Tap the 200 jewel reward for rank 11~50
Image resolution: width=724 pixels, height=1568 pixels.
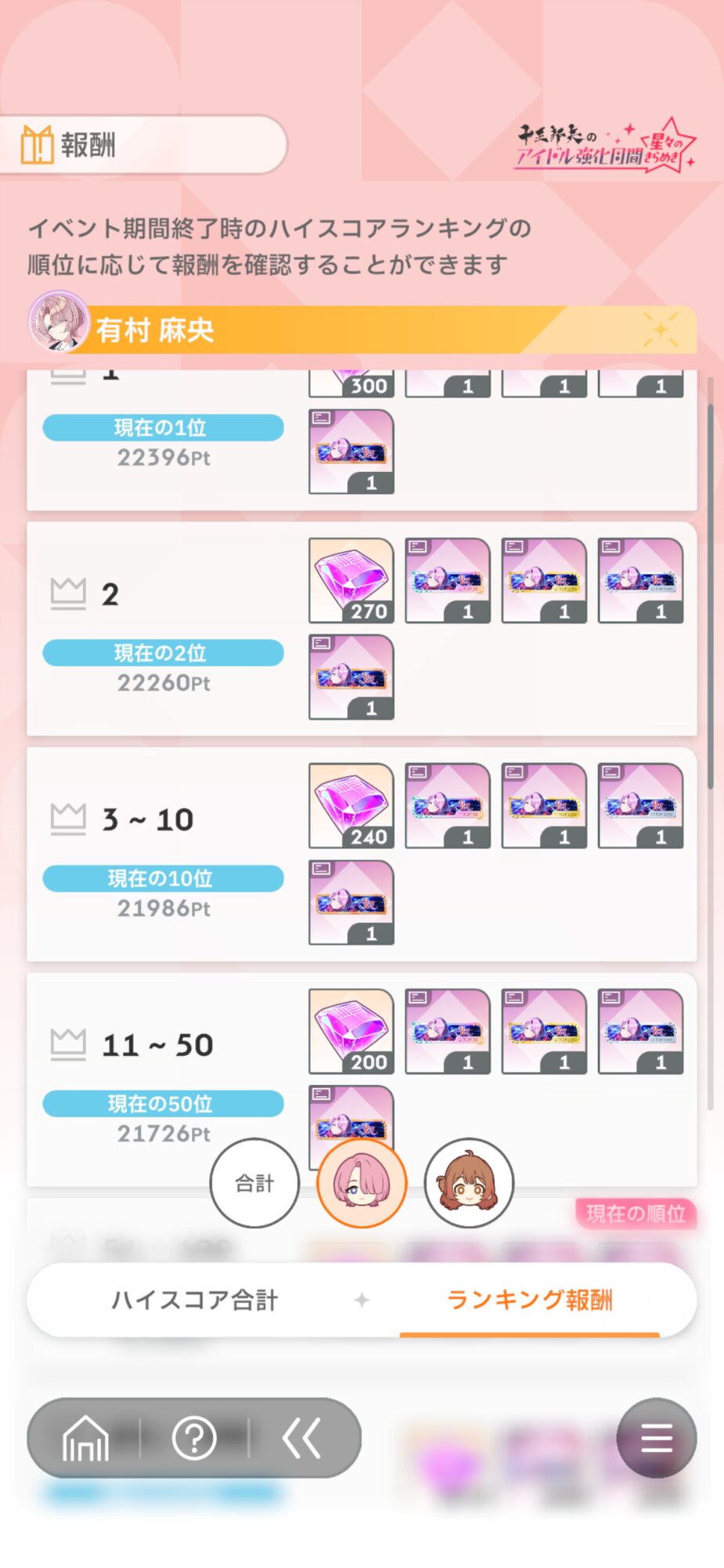pos(351,1031)
